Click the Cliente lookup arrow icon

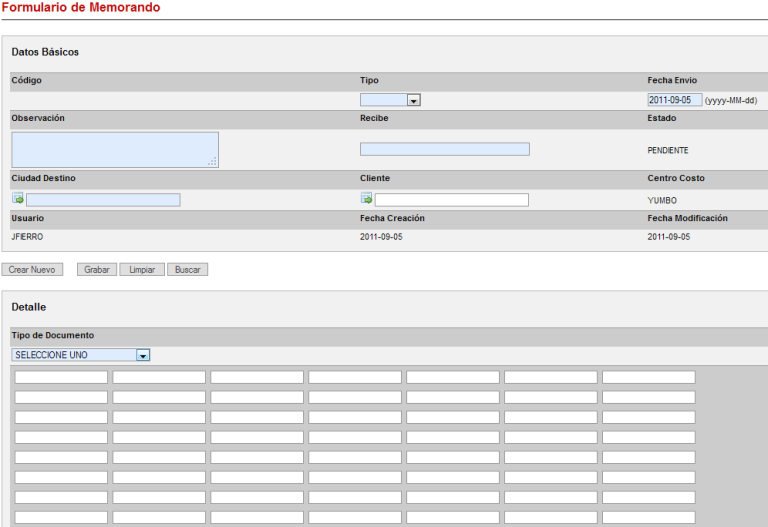(x=367, y=199)
